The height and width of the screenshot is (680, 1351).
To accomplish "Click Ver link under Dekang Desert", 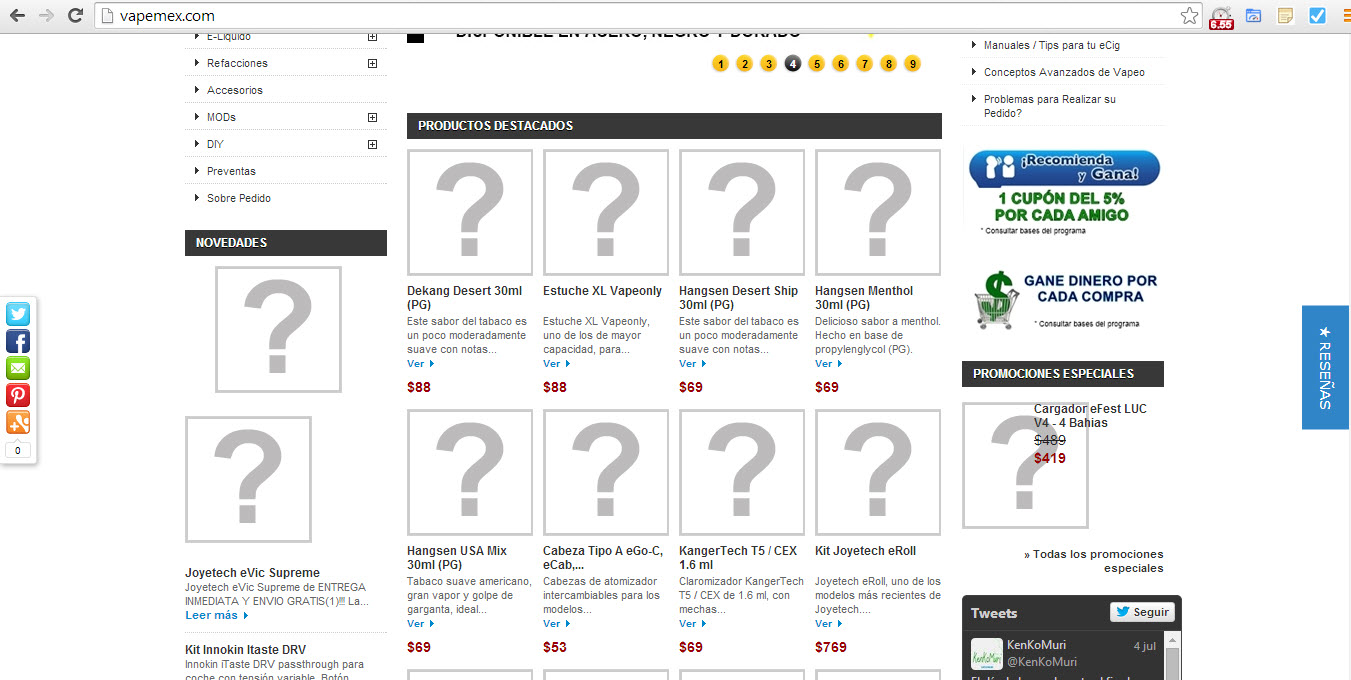I will click(x=420, y=364).
